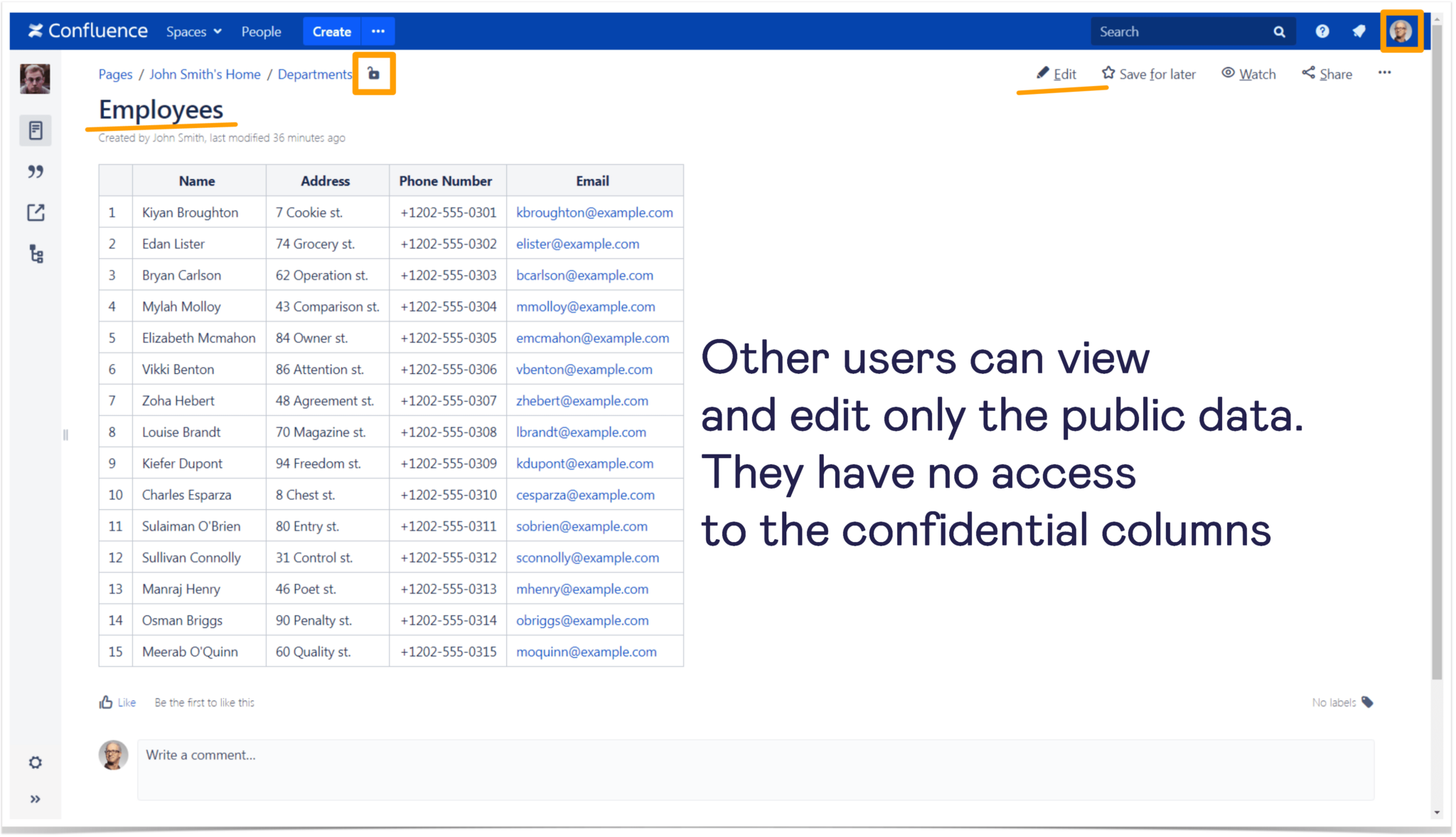Viewport: 1456px width, 837px height.
Task: Click the moquinn@example.com email link
Action: 586,652
